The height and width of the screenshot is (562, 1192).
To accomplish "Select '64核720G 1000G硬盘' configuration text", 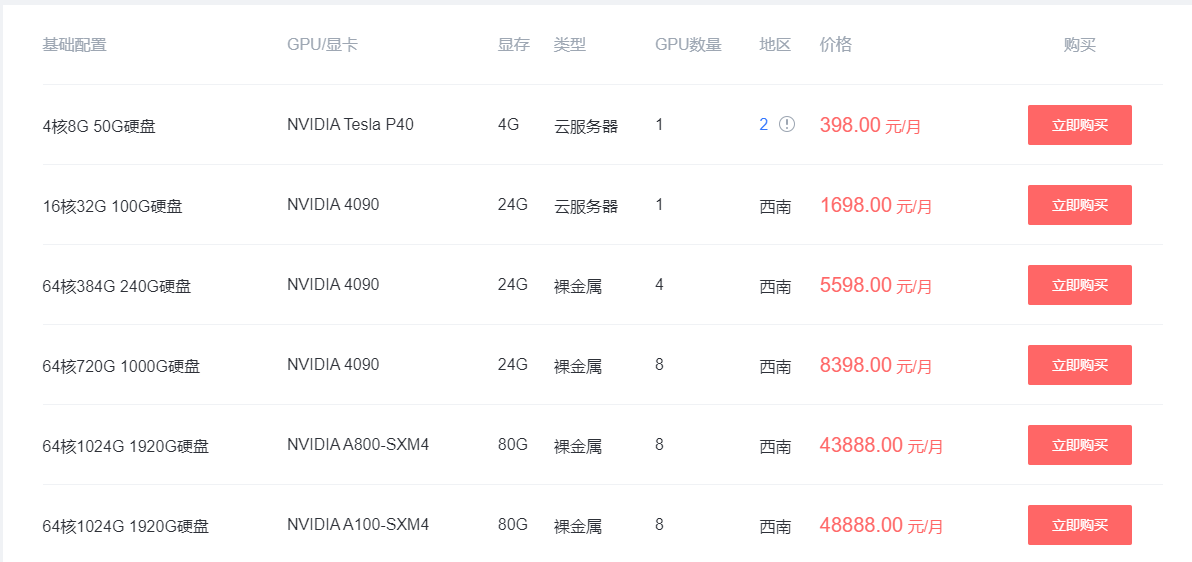I will point(122,367).
